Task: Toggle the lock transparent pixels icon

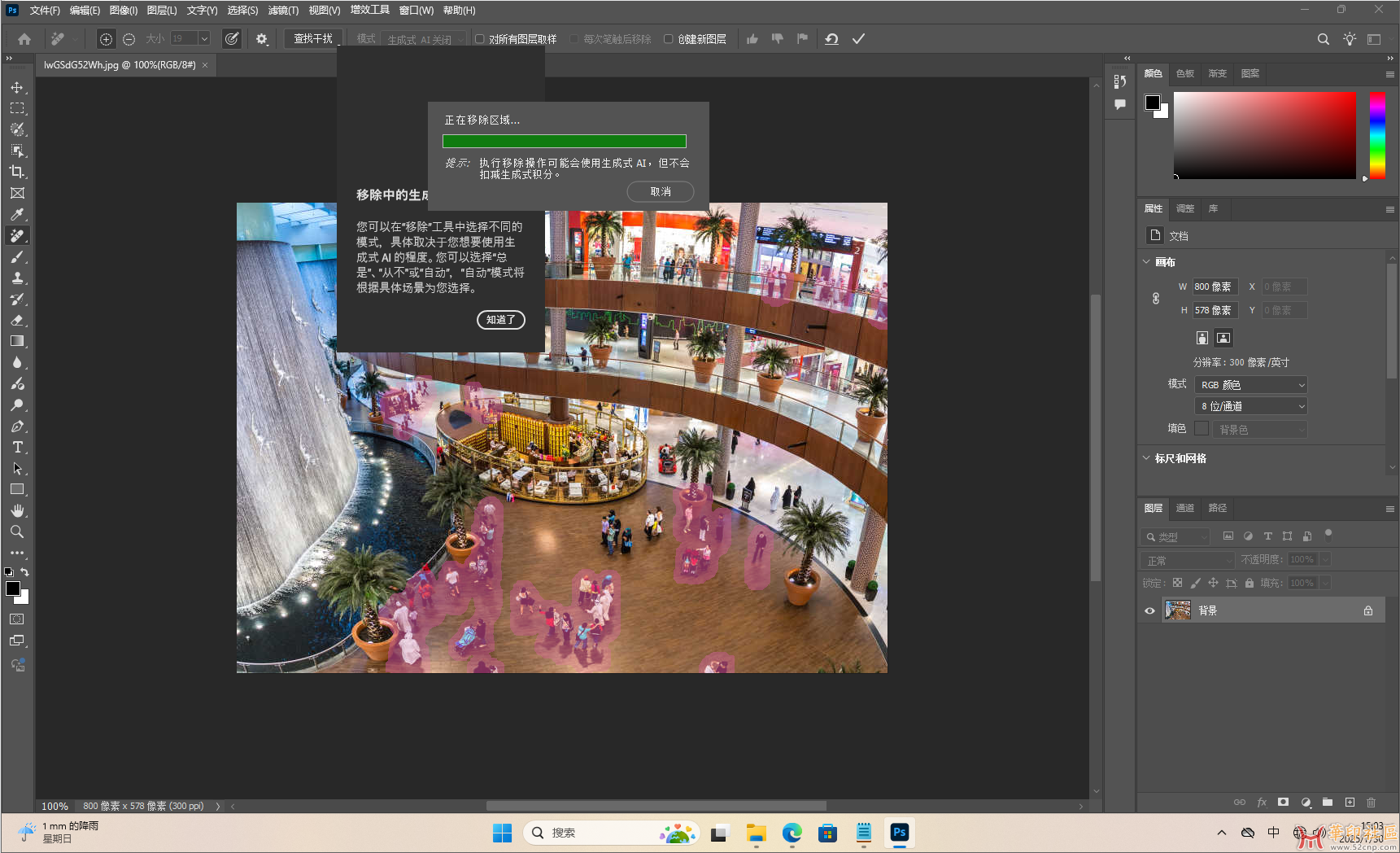Action: coord(1177,583)
